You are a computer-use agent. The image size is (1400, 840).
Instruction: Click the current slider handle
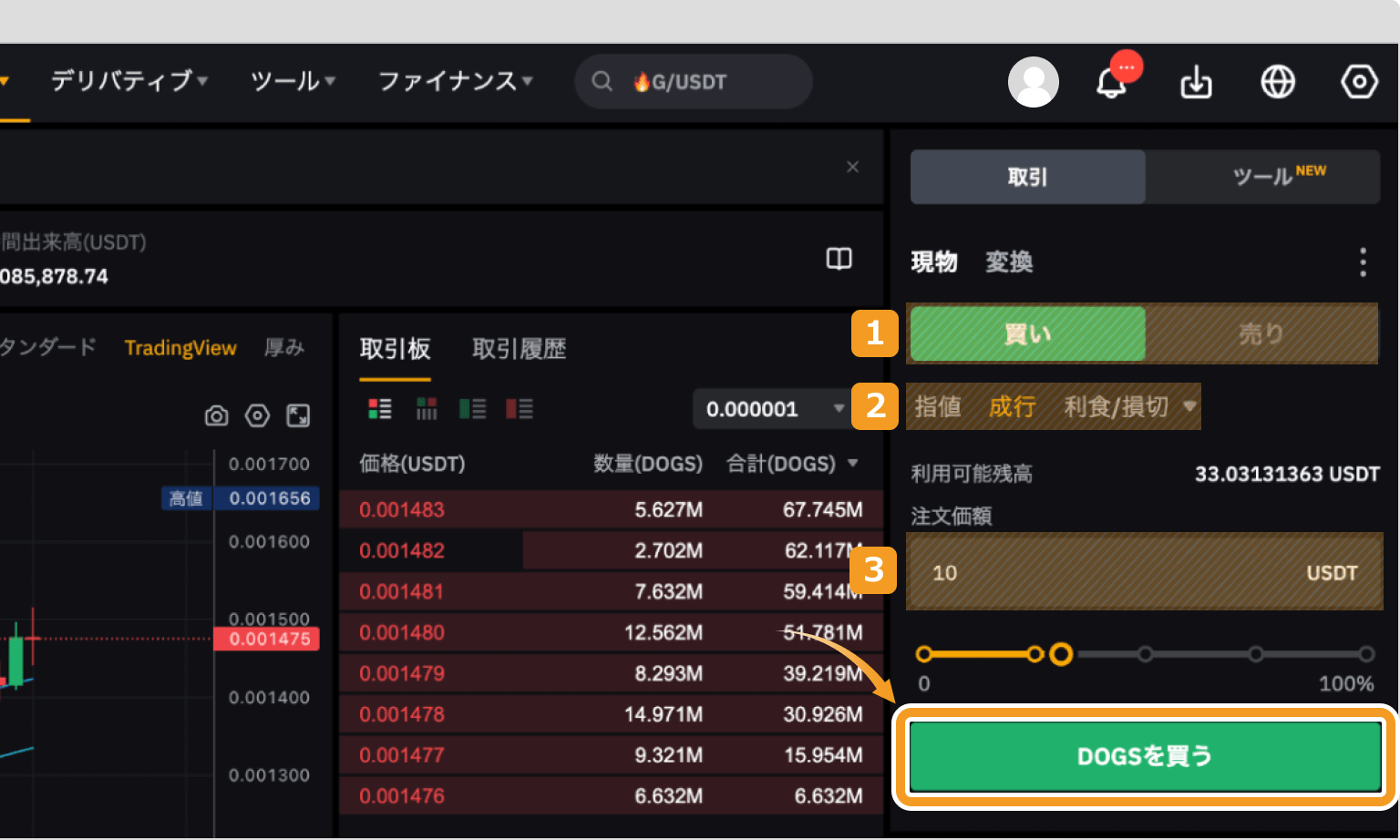pyautogui.click(x=1061, y=654)
